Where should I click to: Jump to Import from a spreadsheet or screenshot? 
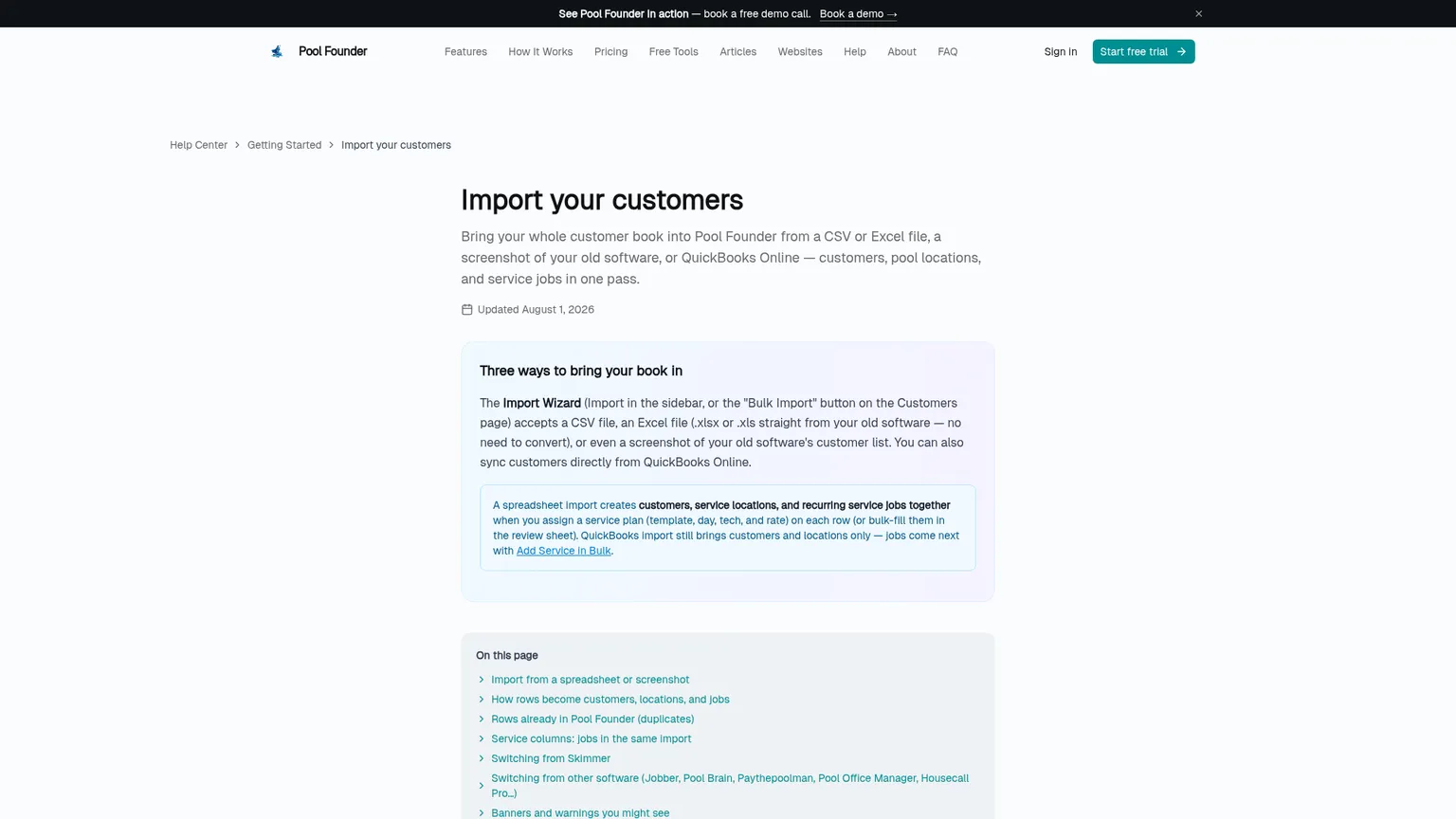(590, 680)
